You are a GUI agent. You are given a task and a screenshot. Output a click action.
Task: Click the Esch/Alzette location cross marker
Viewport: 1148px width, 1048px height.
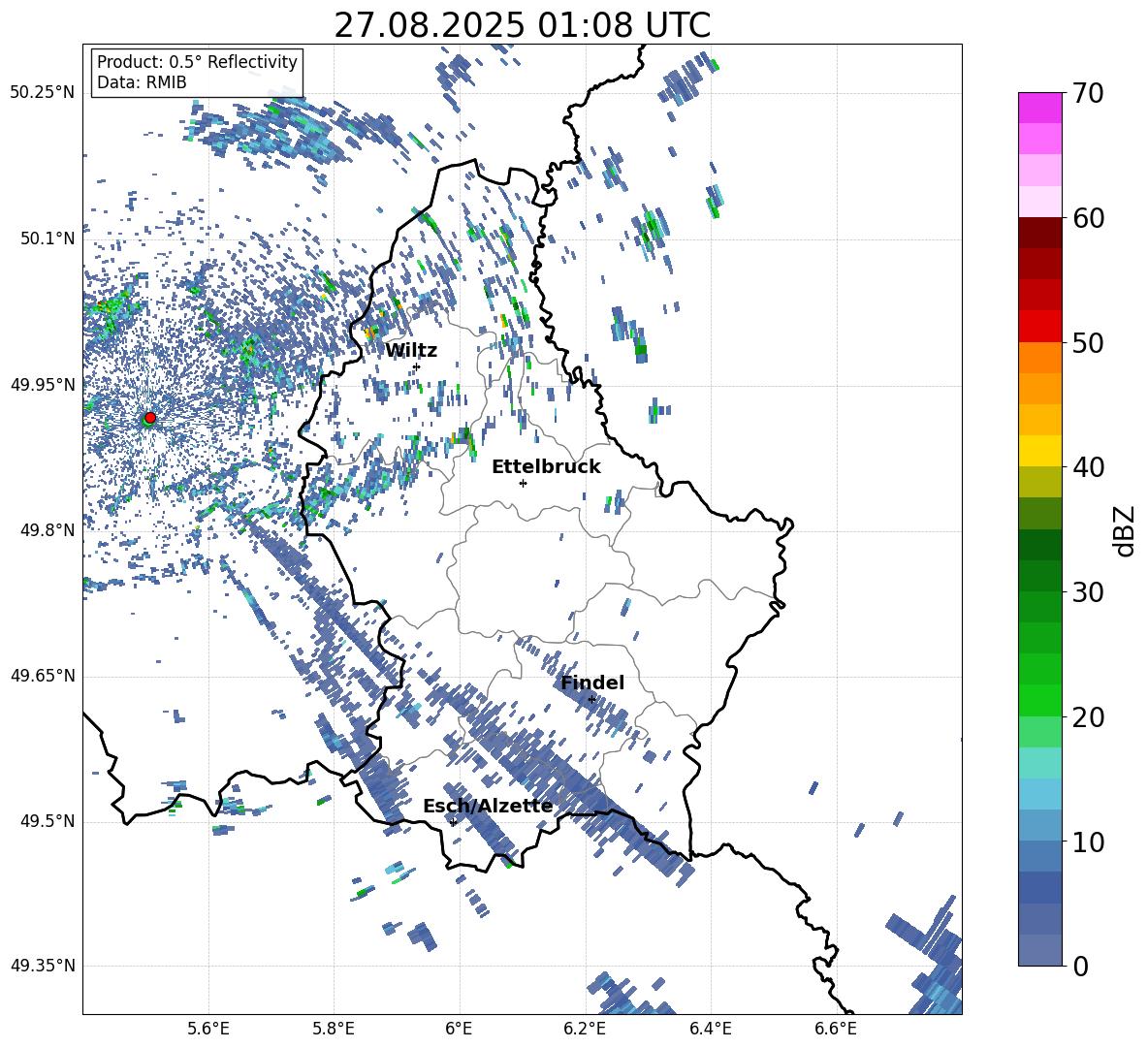tap(453, 822)
